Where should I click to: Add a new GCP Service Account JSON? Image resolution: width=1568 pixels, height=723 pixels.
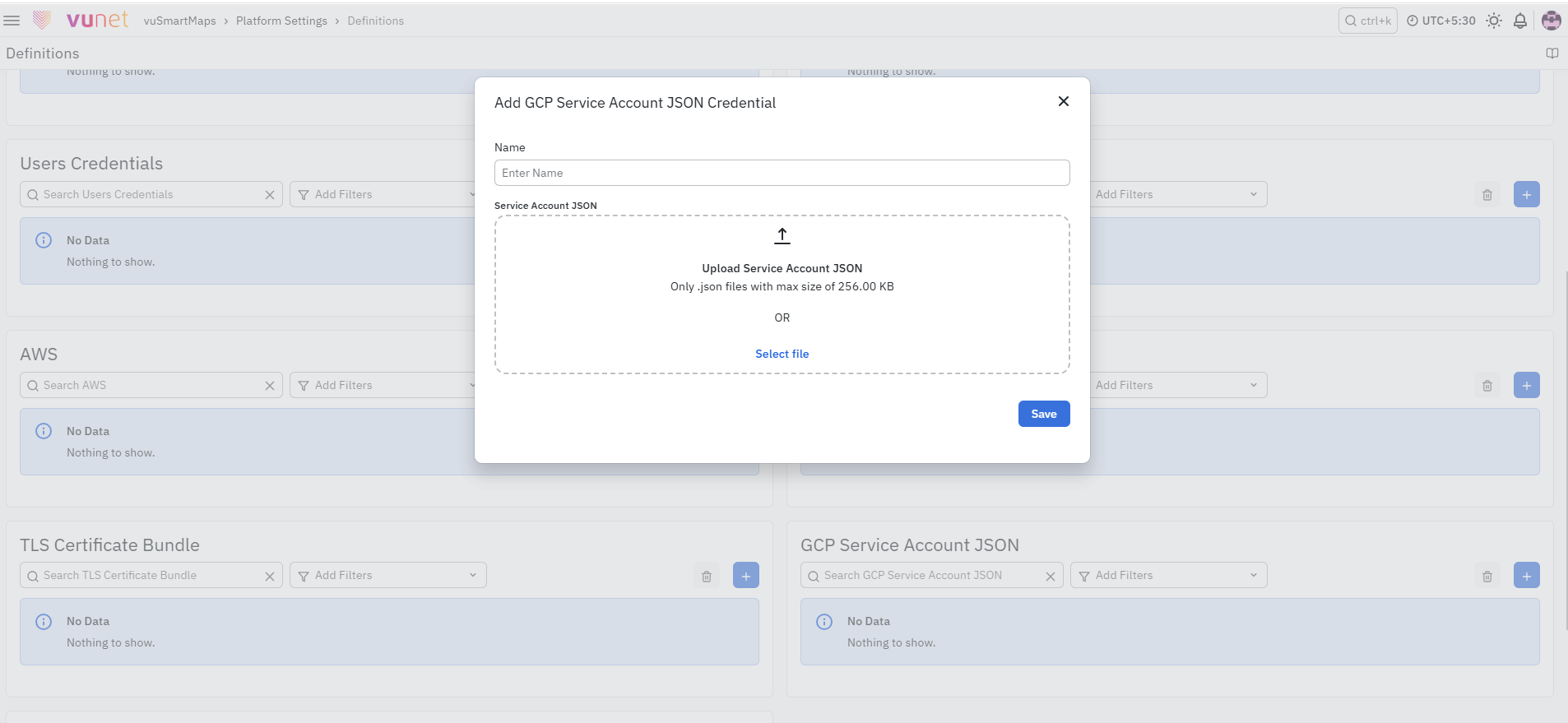(1527, 576)
